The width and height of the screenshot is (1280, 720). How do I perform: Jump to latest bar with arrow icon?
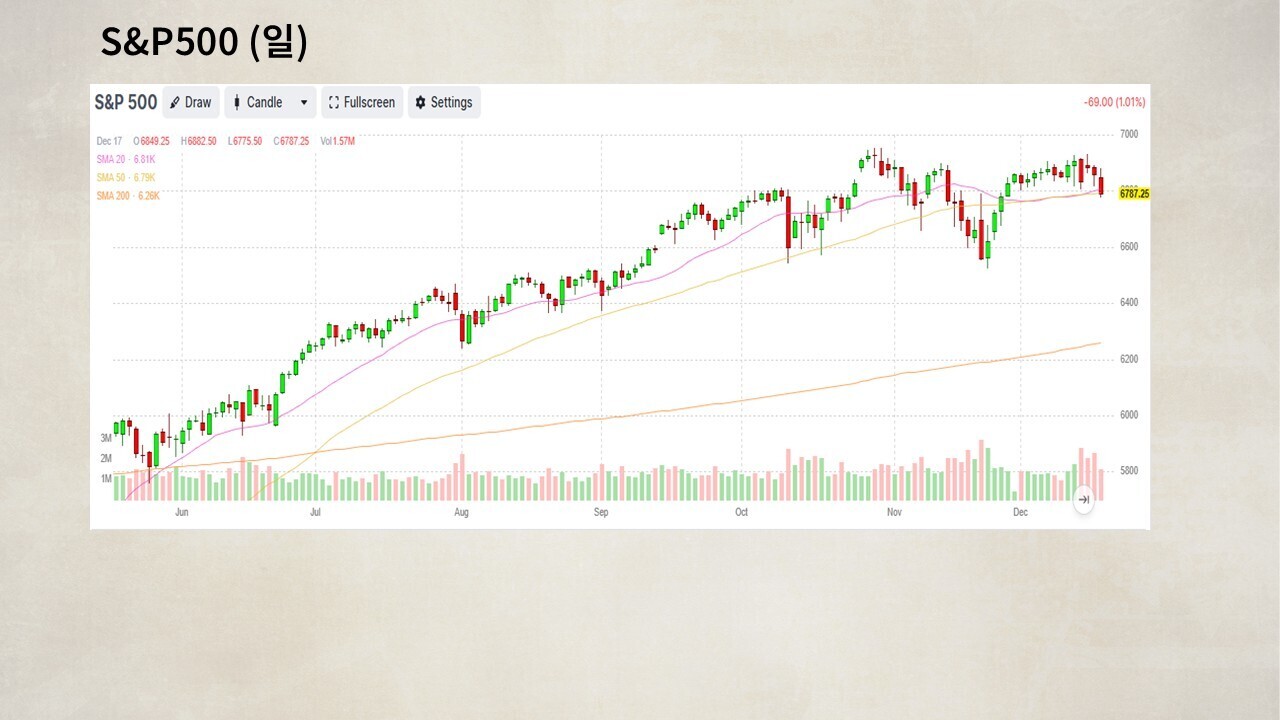tap(1083, 499)
